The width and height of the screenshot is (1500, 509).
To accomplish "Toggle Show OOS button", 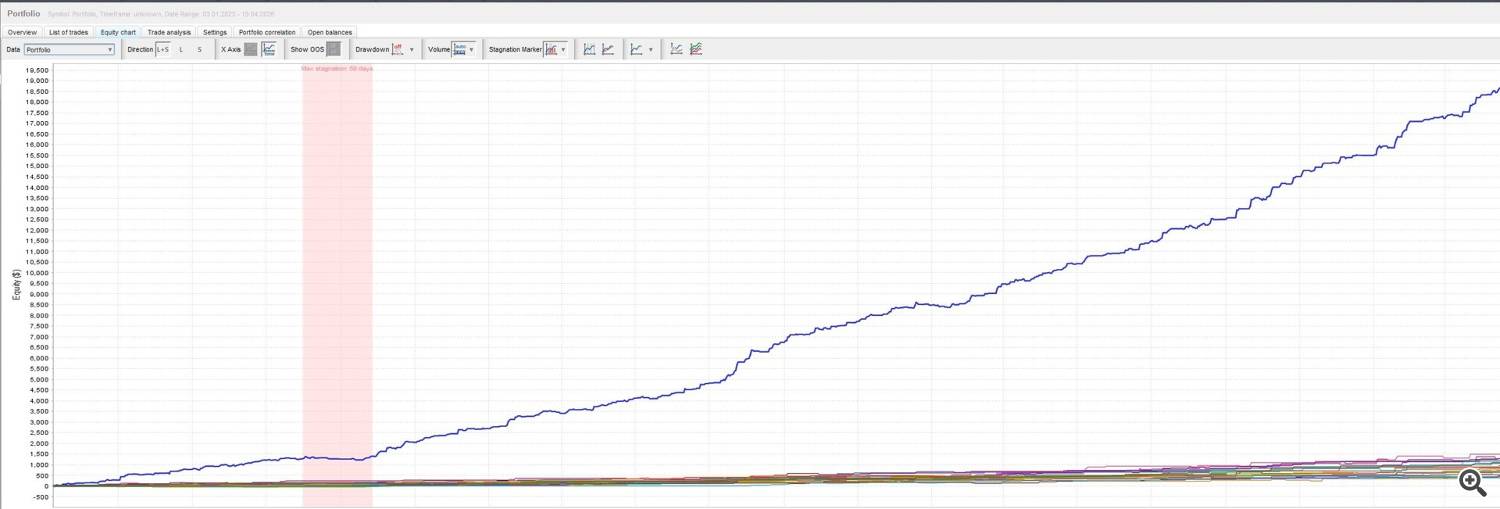I will (x=333, y=49).
